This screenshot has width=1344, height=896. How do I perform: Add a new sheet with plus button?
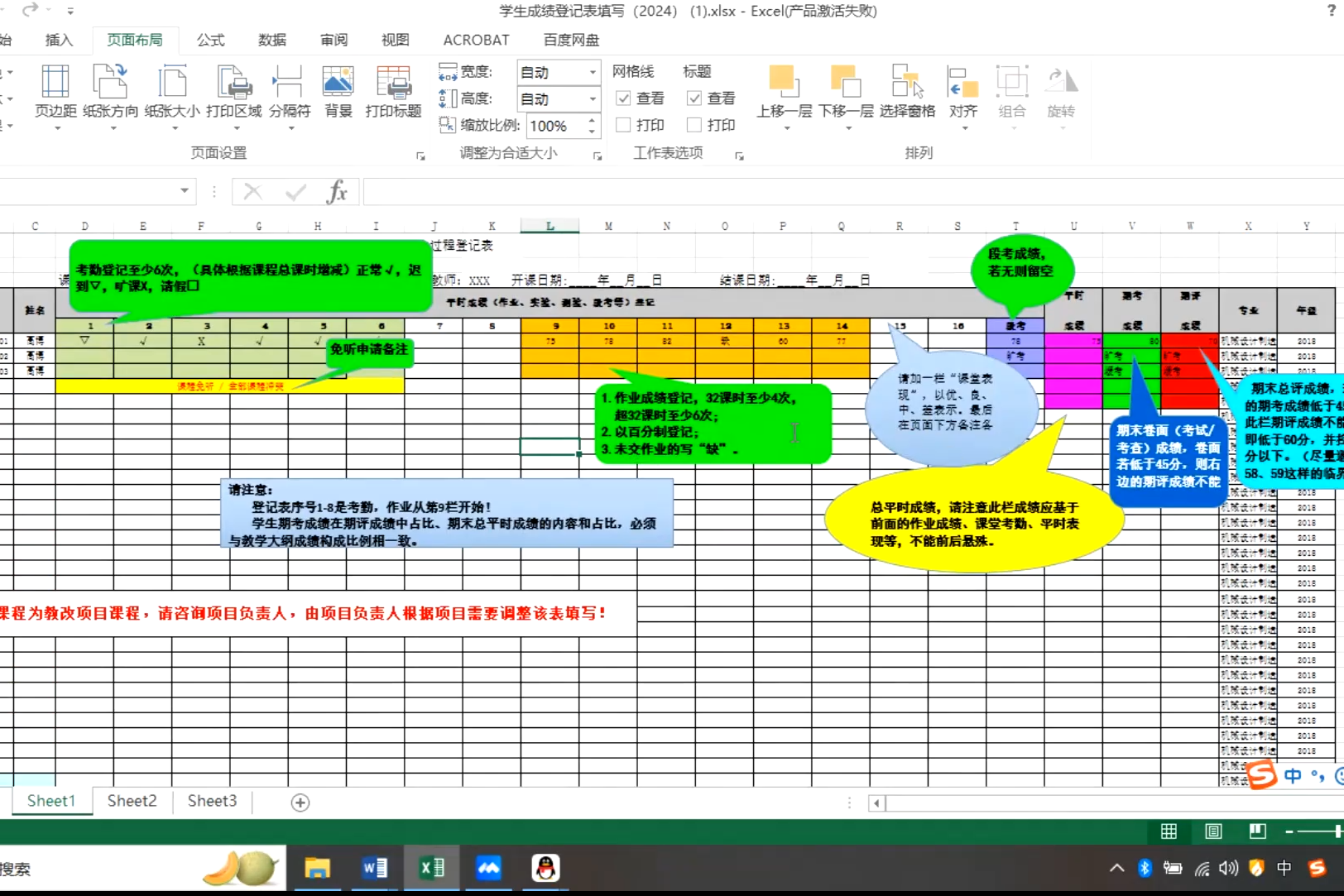coord(300,803)
